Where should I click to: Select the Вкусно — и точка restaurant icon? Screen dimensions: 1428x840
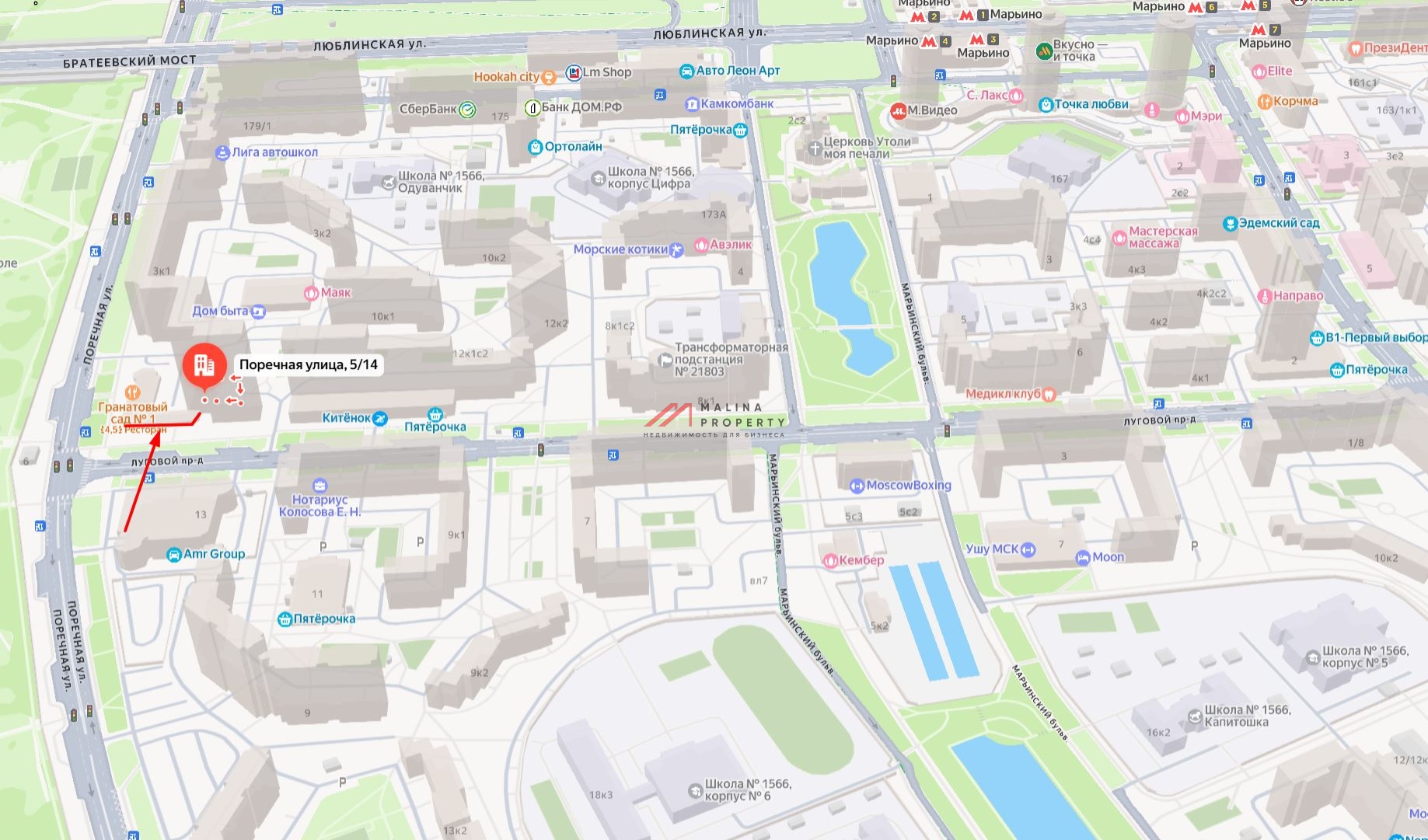[x=1044, y=51]
